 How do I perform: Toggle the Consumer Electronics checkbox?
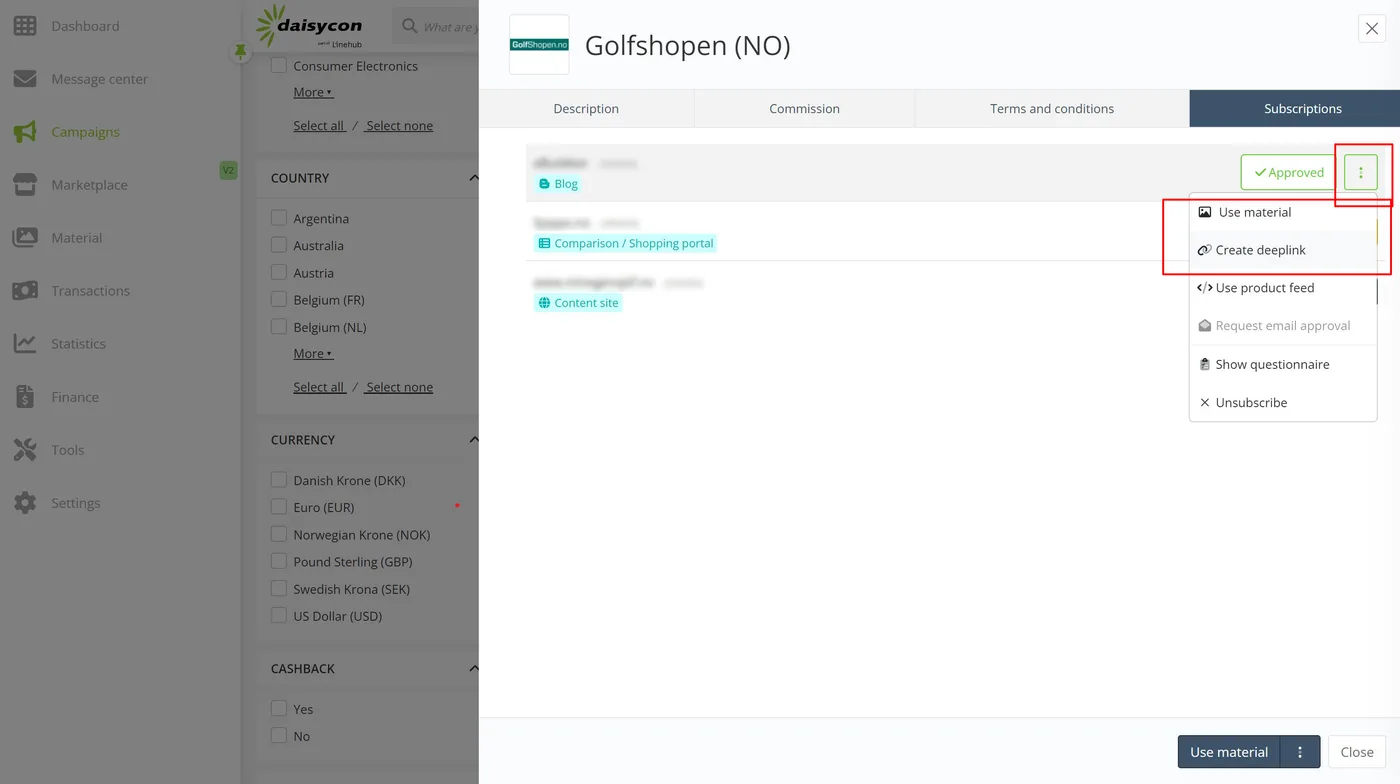click(x=279, y=66)
